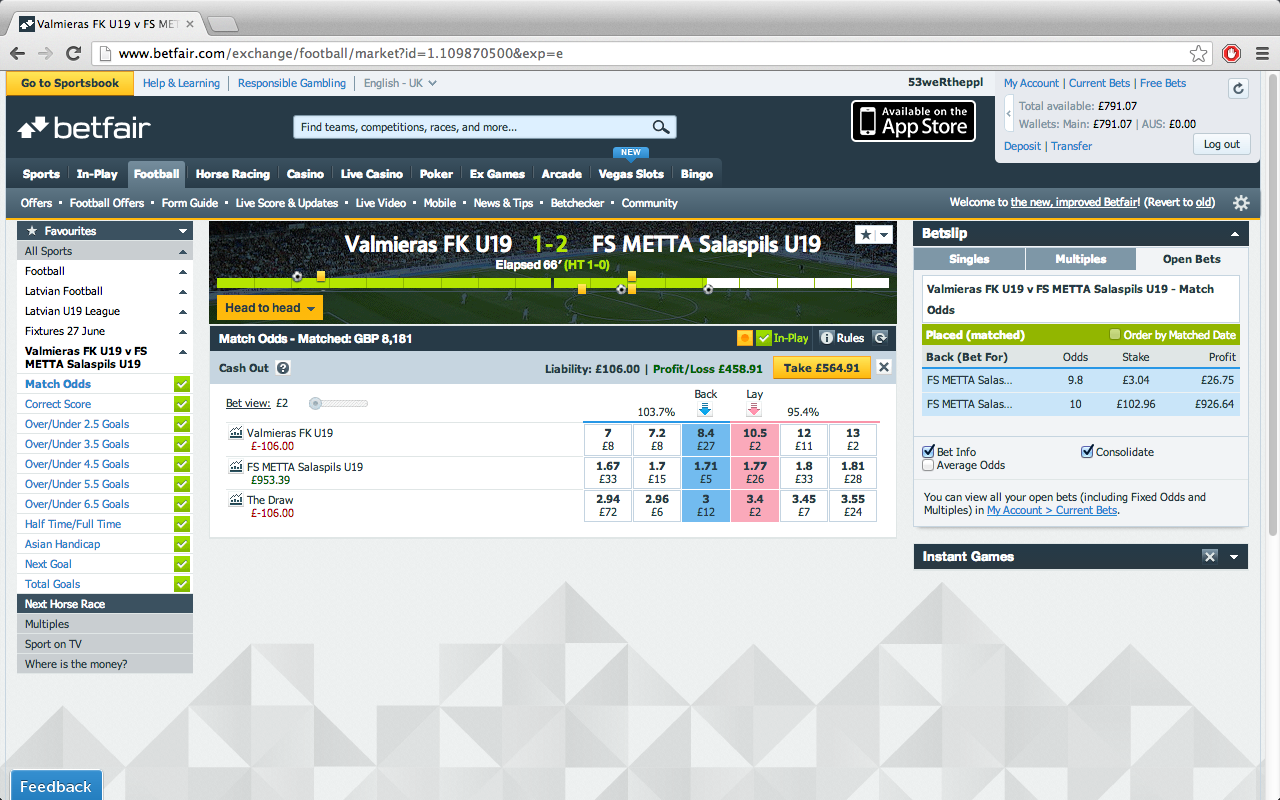Viewport: 1280px width, 800px height.
Task: Toggle the Asian Handicap checkbox
Action: (181, 544)
